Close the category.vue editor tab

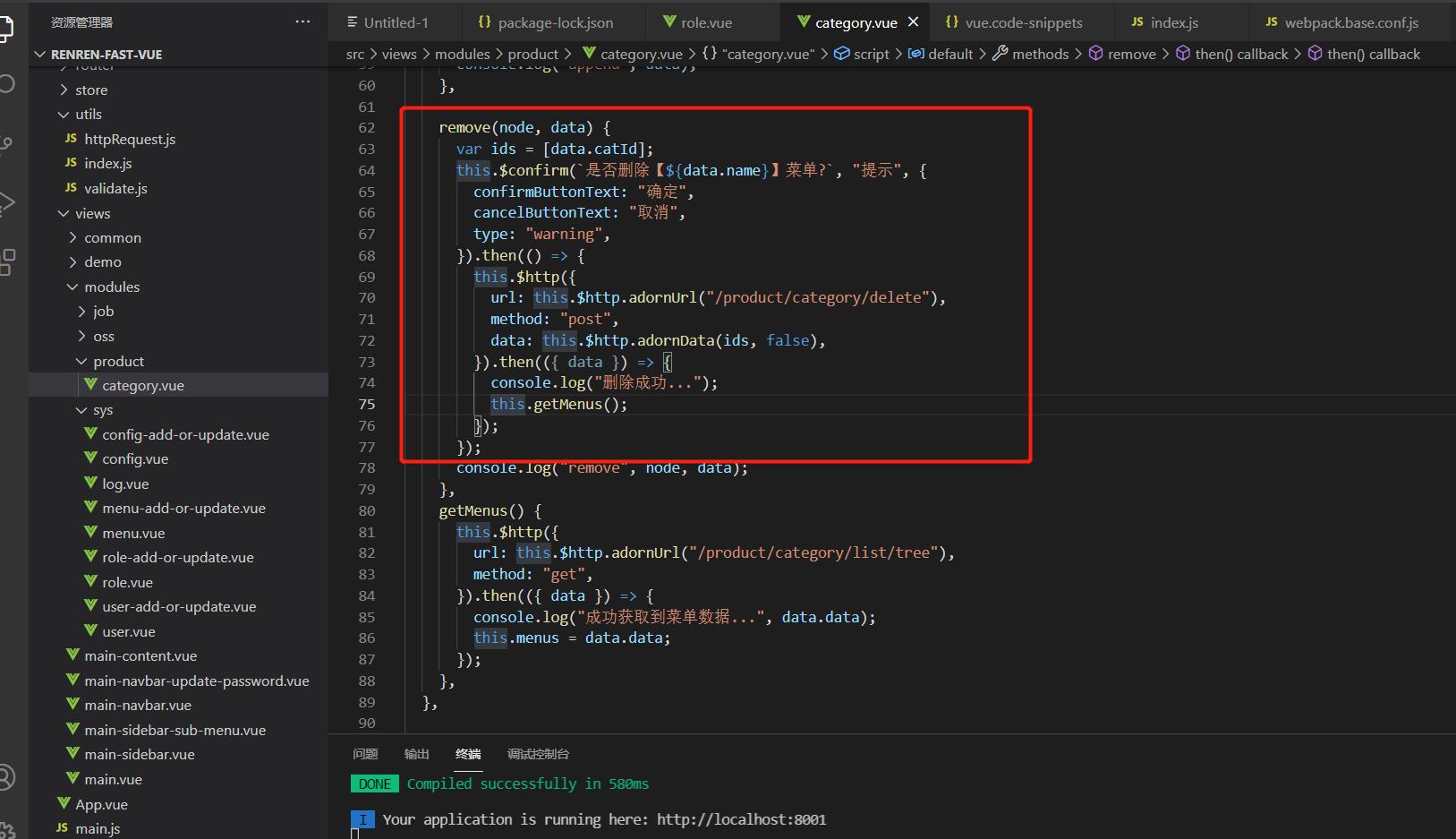(x=913, y=21)
